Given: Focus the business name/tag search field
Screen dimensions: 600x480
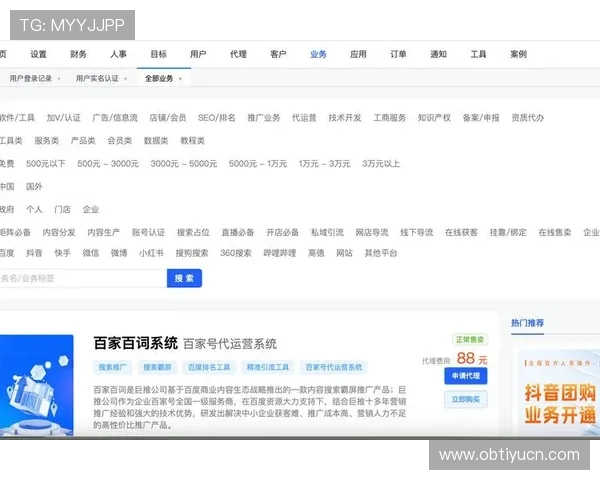Looking at the screenshot, I should (83, 278).
